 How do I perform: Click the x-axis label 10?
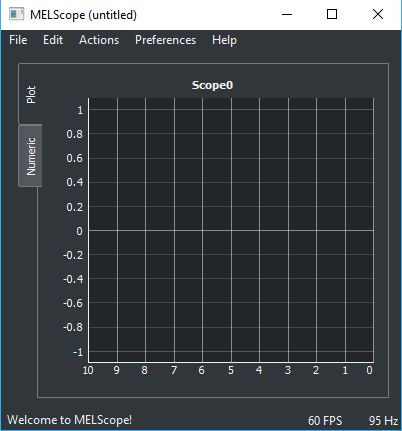[x=88, y=370]
